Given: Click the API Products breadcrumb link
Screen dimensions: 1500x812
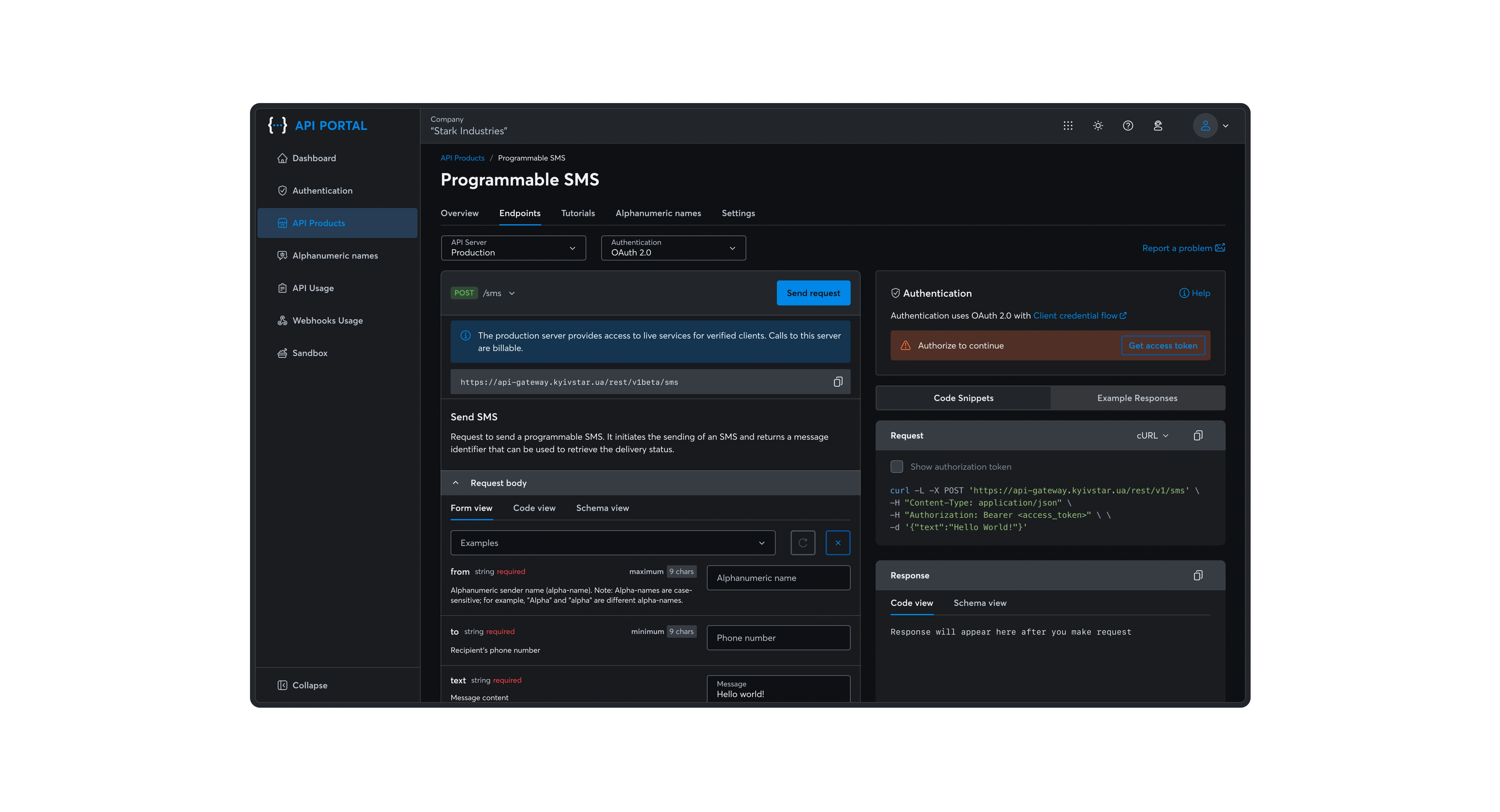Looking at the screenshot, I should coord(462,158).
